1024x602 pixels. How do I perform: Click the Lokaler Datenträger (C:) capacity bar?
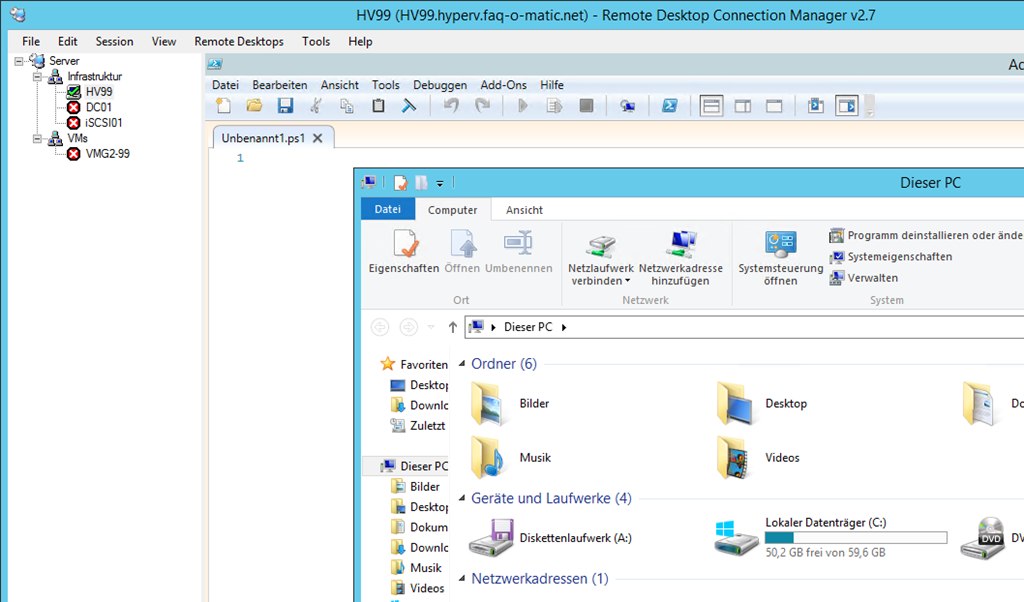856,537
